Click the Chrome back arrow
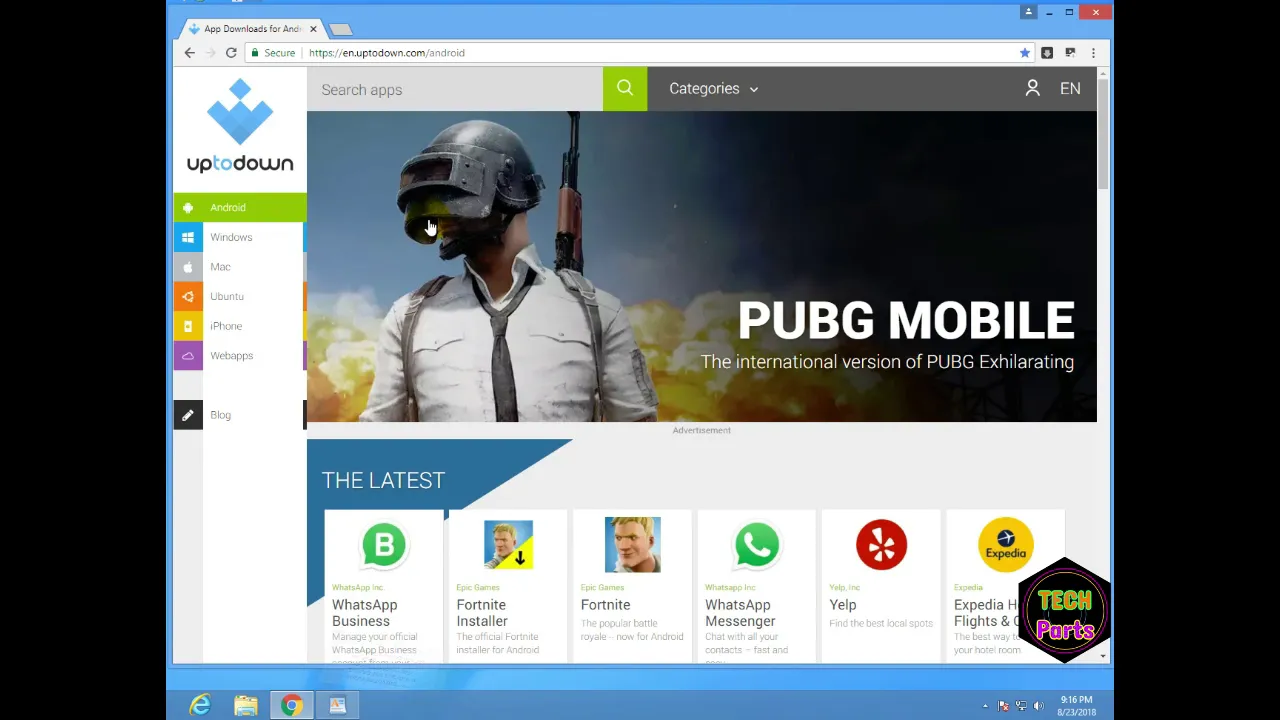This screenshot has height=720, width=1280. [x=189, y=53]
